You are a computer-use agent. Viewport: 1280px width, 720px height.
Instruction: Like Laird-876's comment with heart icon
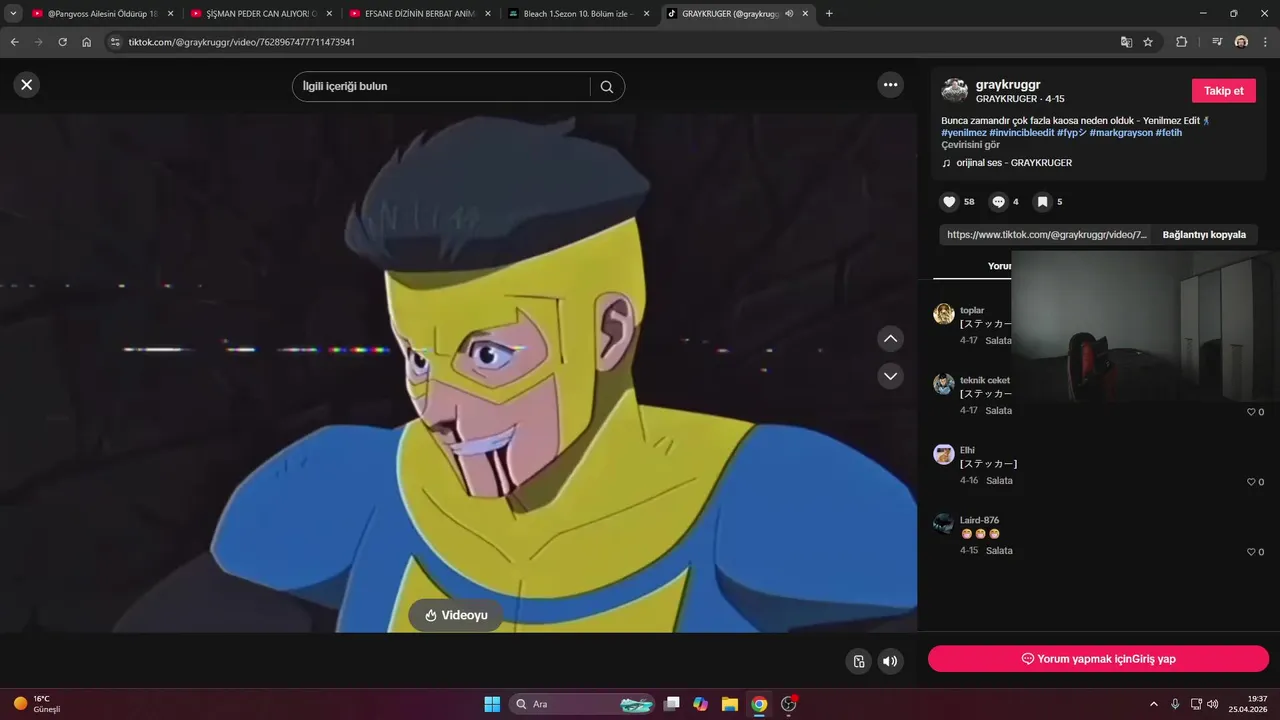pos(1250,552)
